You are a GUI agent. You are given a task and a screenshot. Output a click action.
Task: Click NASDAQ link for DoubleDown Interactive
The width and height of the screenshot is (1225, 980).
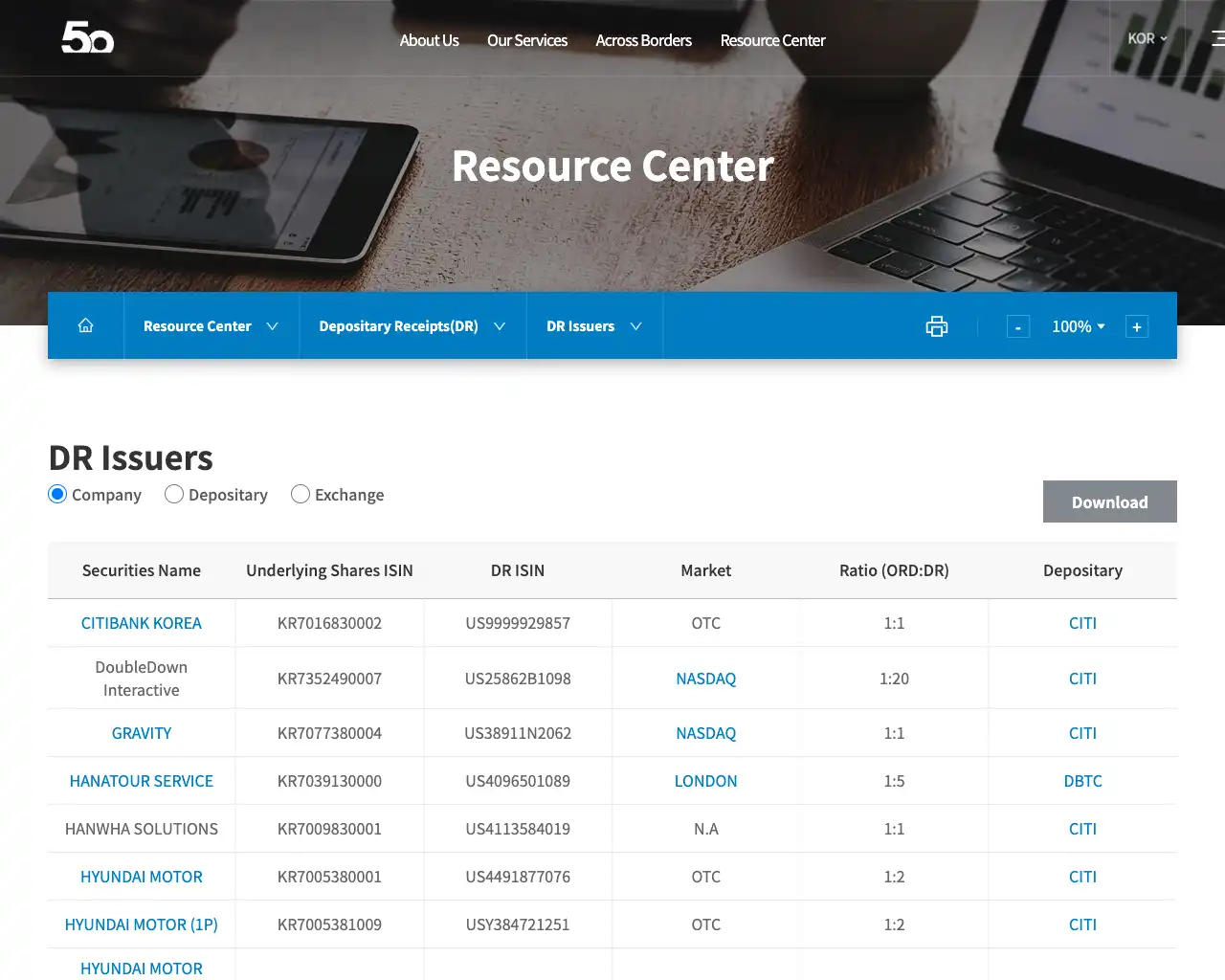[x=705, y=679]
